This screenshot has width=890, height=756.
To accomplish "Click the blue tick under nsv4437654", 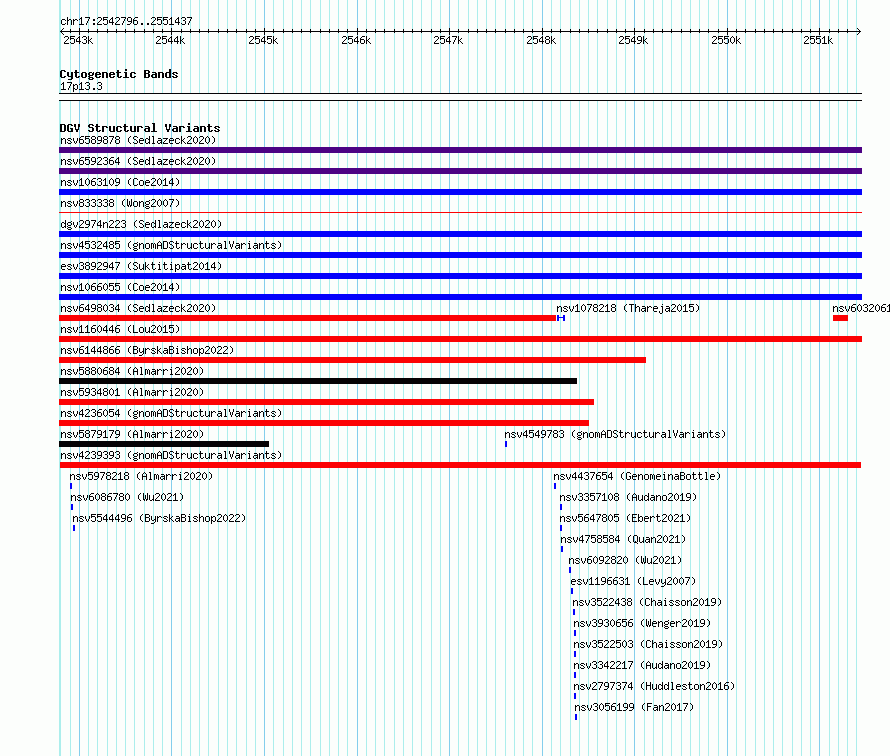I will pyautogui.click(x=555, y=486).
